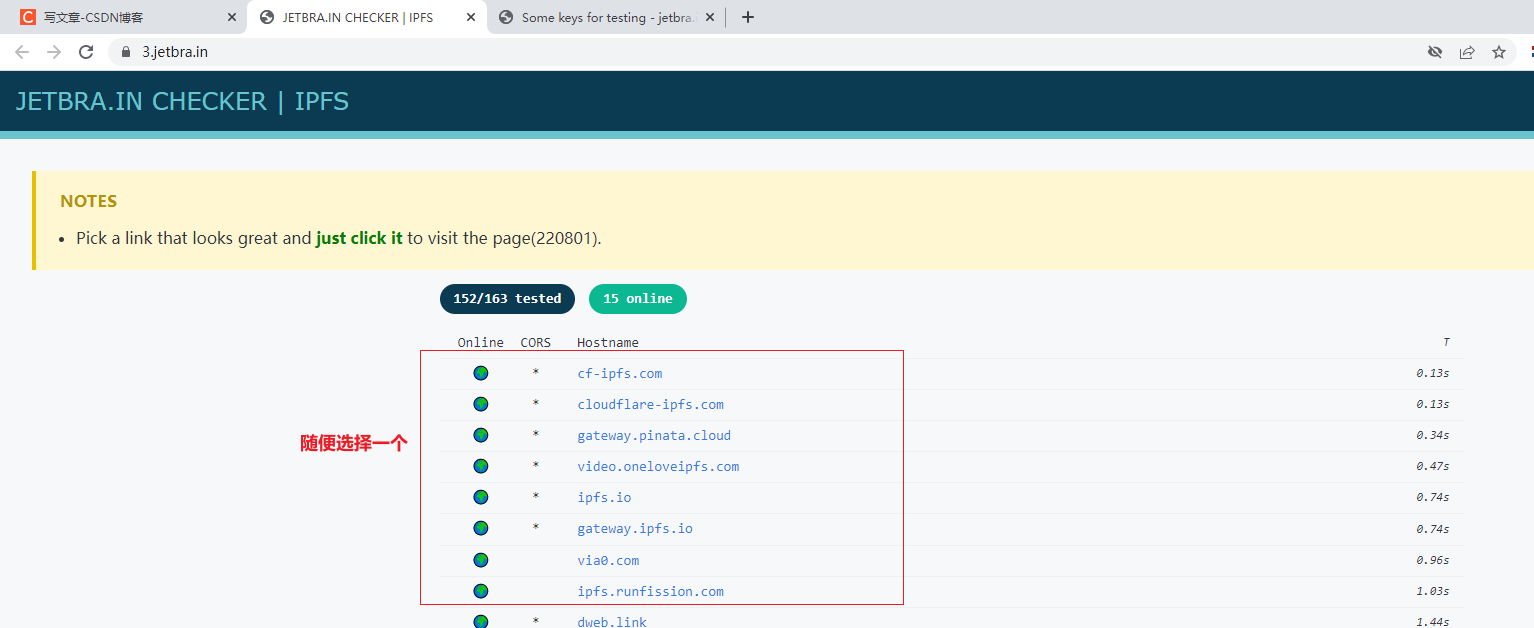This screenshot has width=1534, height=628.
Task: Click the online indicator beside via0.com
Action: 481,560
